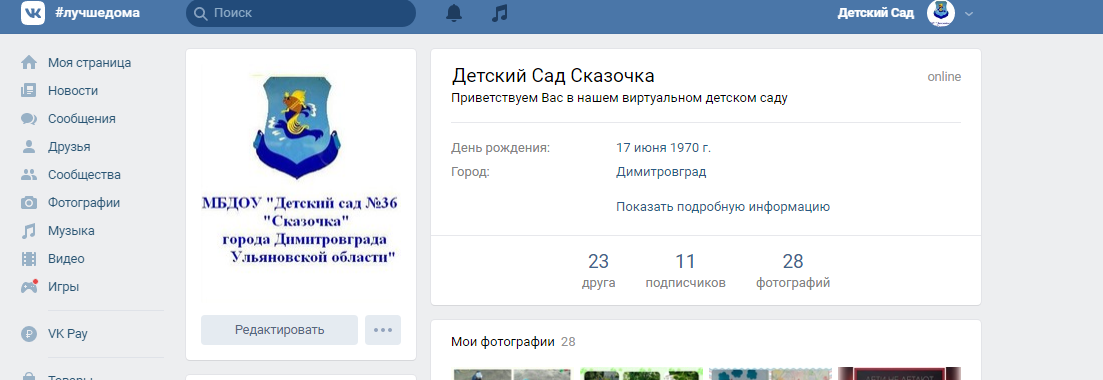Click the small profile avatar in header
The image size is (1103, 380).
tap(941, 13)
